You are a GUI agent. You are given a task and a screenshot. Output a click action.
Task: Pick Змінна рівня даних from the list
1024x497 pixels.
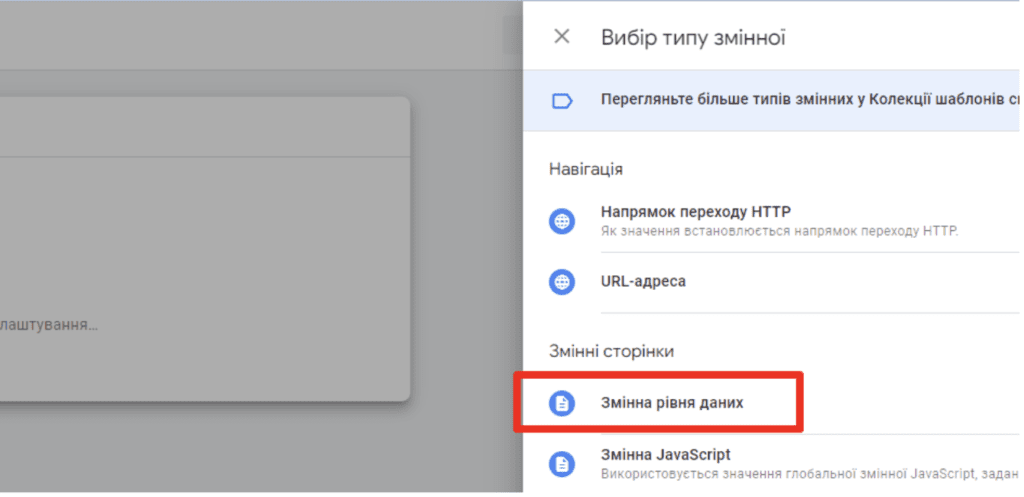(773, 404)
